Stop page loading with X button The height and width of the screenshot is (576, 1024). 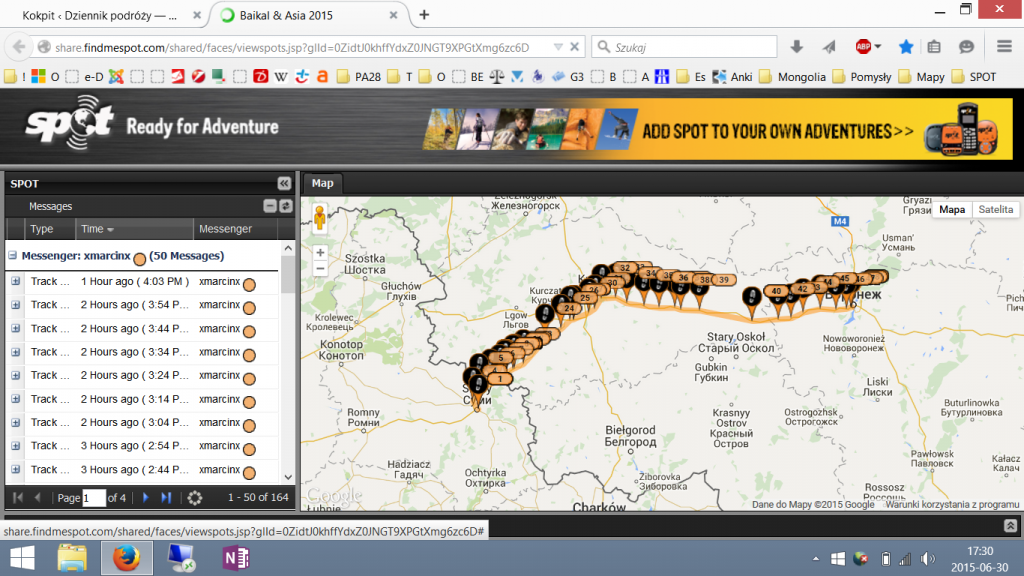point(575,47)
